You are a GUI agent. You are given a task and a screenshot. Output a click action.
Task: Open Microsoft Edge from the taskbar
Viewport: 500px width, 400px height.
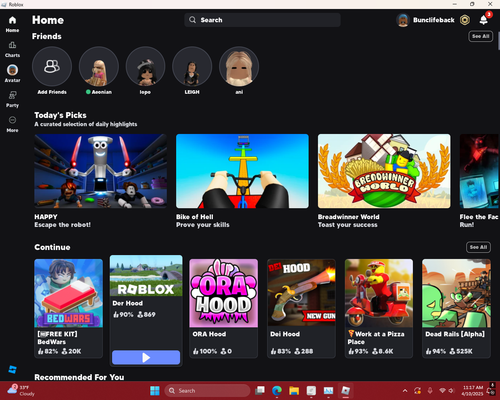[277, 390]
